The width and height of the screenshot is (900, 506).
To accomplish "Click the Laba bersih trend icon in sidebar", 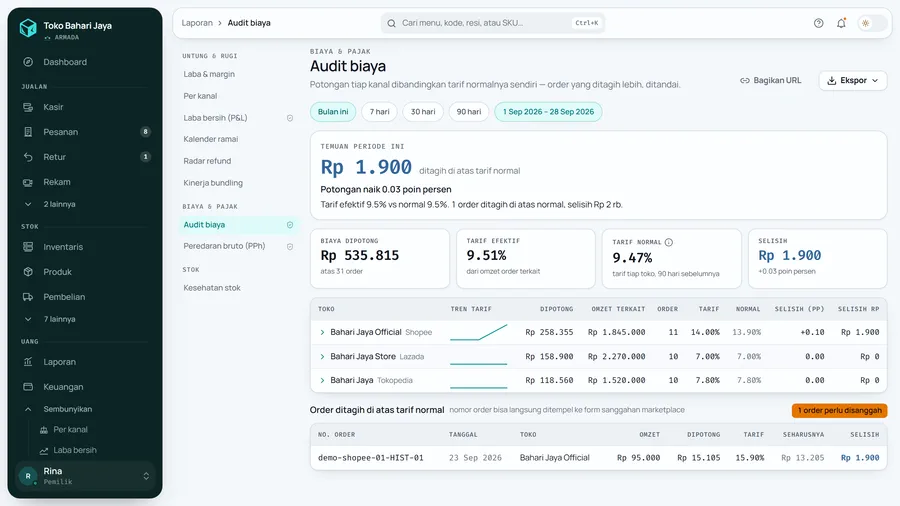I will pyautogui.click(x=44, y=450).
